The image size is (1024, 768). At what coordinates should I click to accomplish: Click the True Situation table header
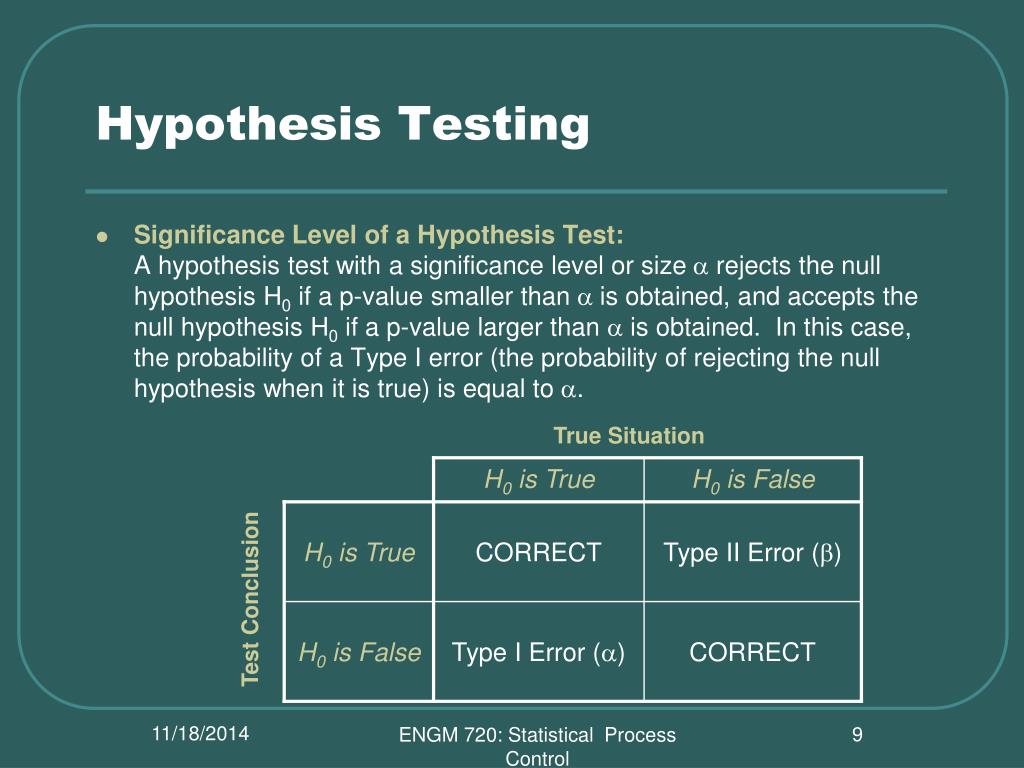(629, 436)
